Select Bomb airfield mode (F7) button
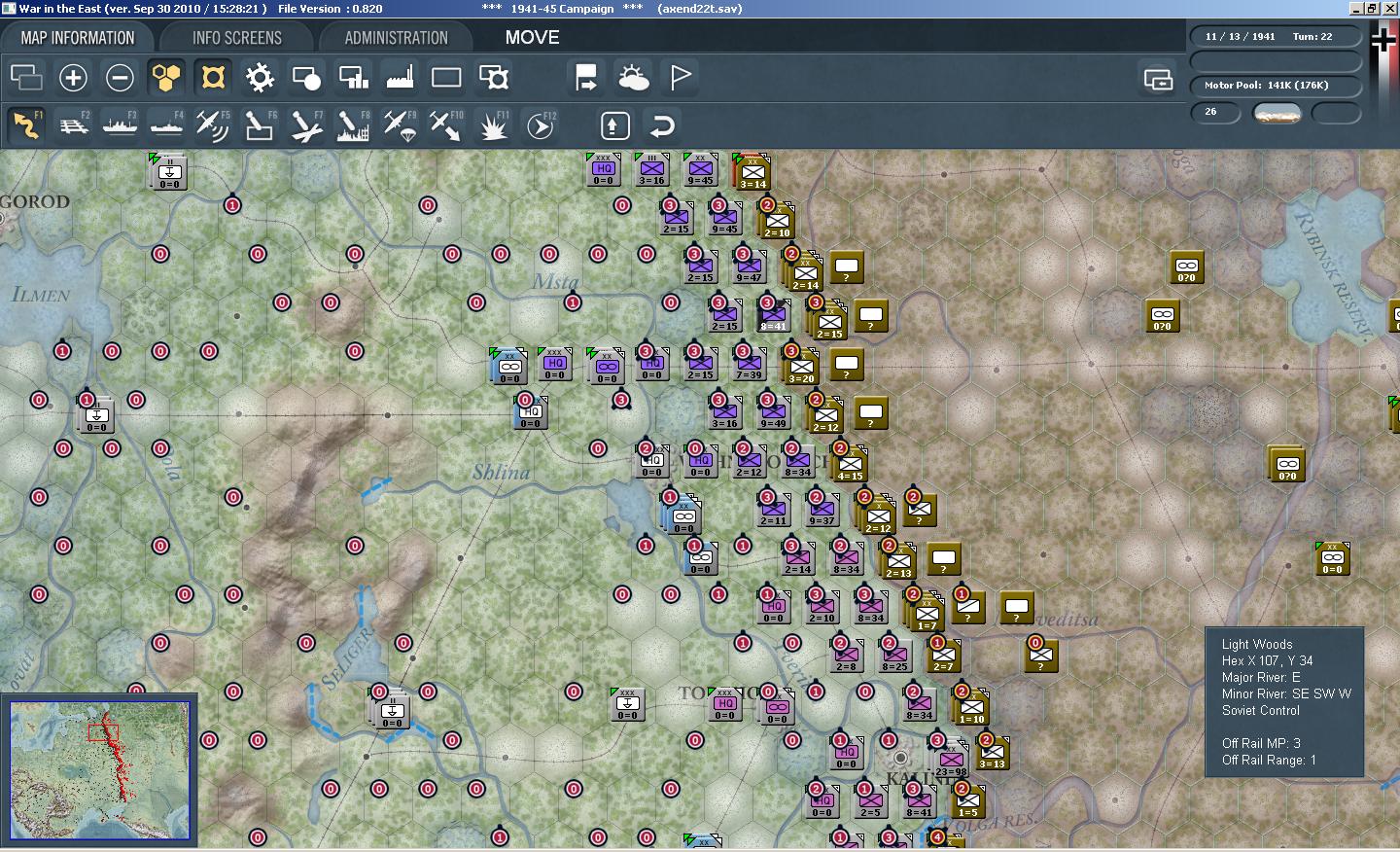 click(306, 125)
